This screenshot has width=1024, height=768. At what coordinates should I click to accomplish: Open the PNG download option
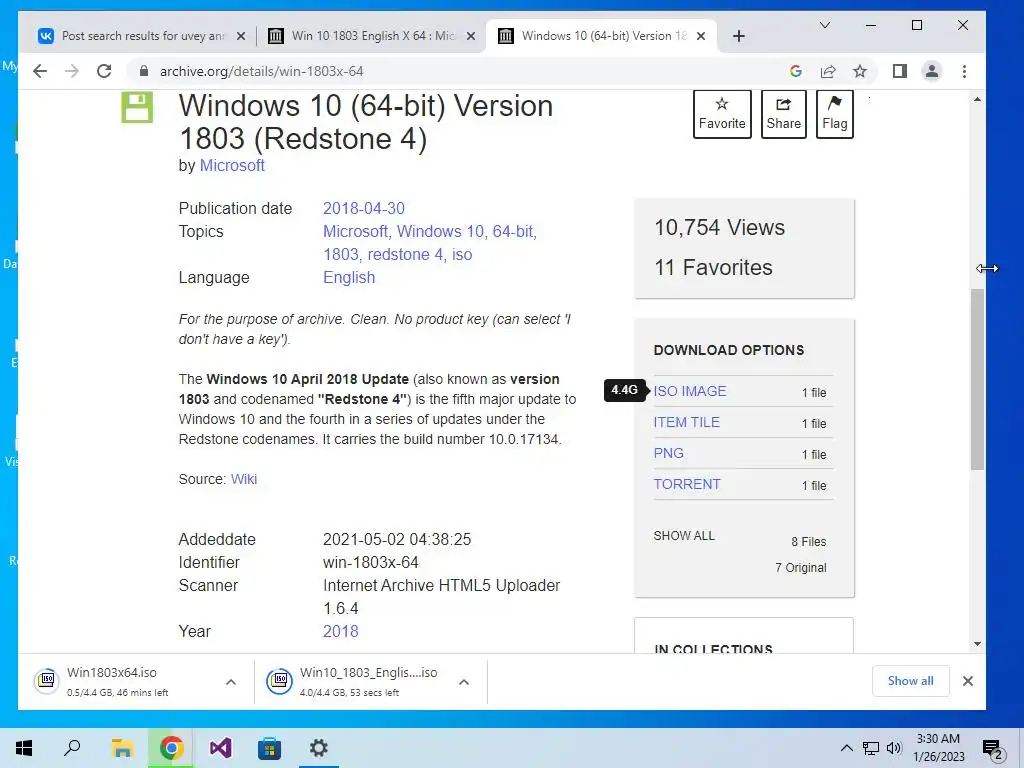click(x=669, y=453)
